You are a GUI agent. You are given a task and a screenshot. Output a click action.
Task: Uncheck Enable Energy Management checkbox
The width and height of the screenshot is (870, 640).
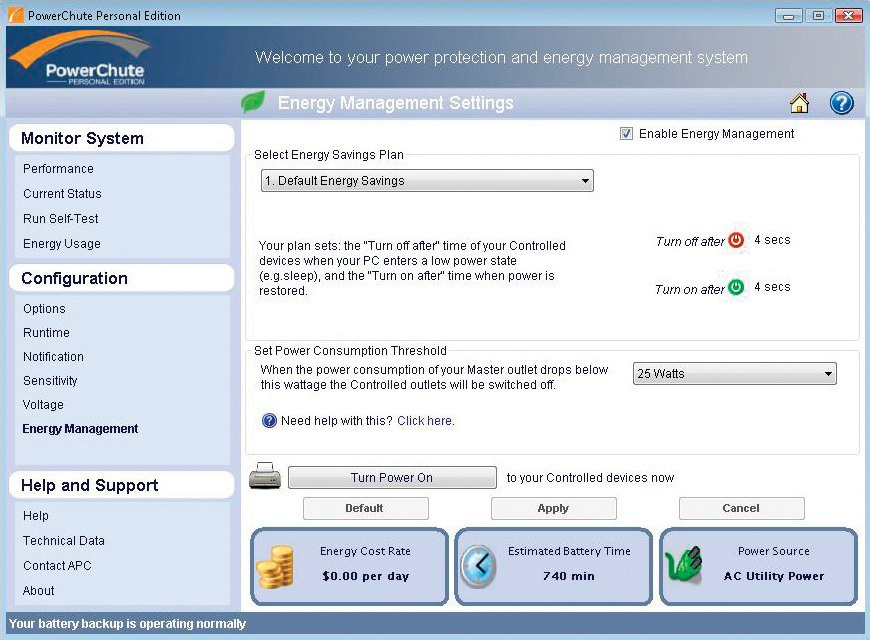click(x=626, y=134)
